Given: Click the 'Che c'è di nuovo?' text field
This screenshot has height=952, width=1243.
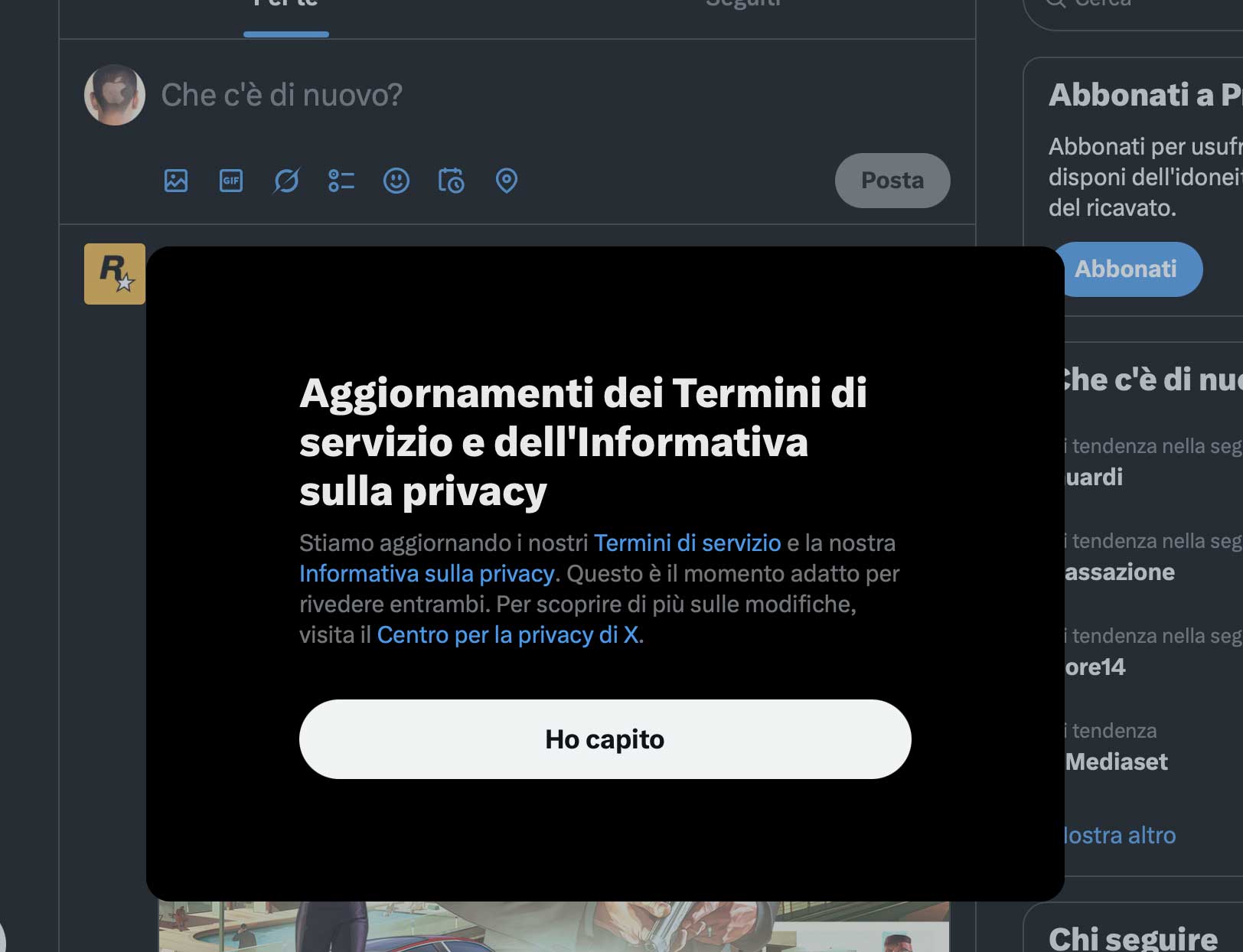Looking at the screenshot, I should (x=280, y=95).
